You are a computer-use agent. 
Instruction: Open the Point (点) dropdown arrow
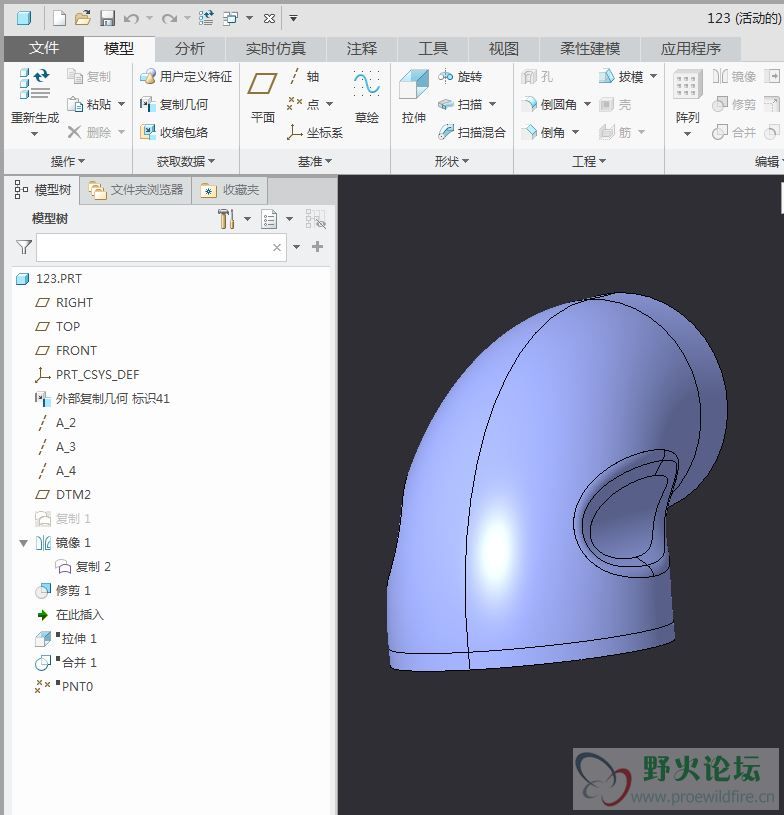pos(329,104)
